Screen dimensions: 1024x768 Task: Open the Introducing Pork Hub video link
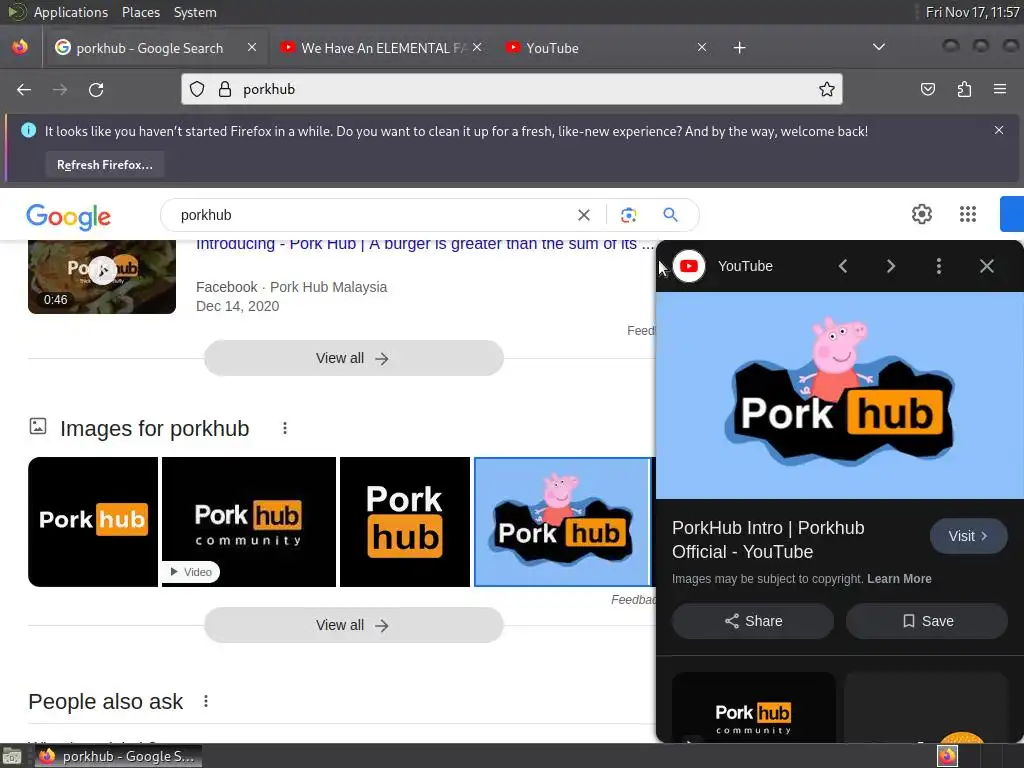pos(424,244)
